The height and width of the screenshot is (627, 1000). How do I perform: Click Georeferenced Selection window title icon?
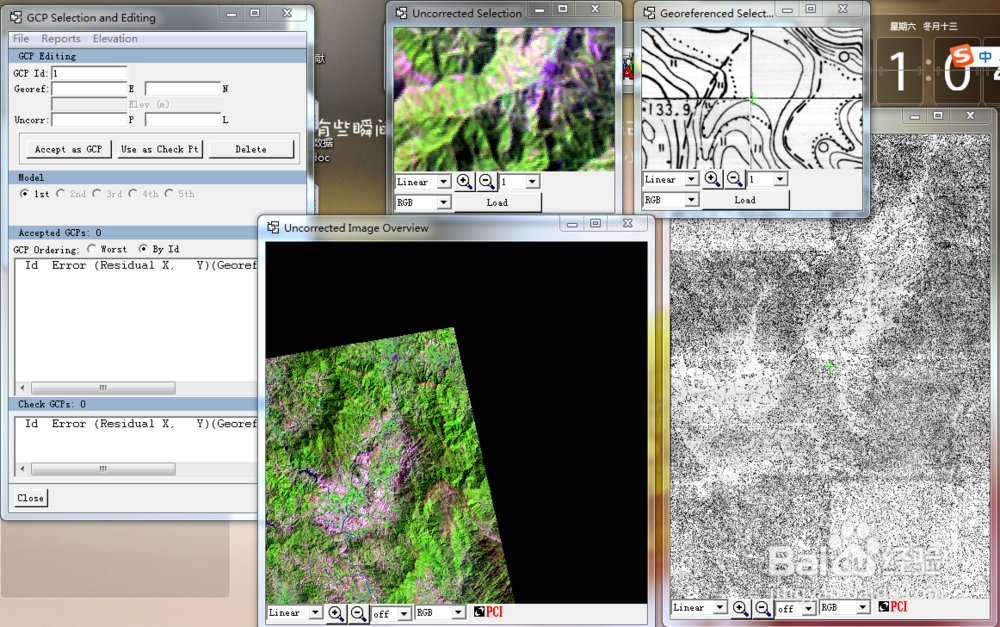point(649,13)
